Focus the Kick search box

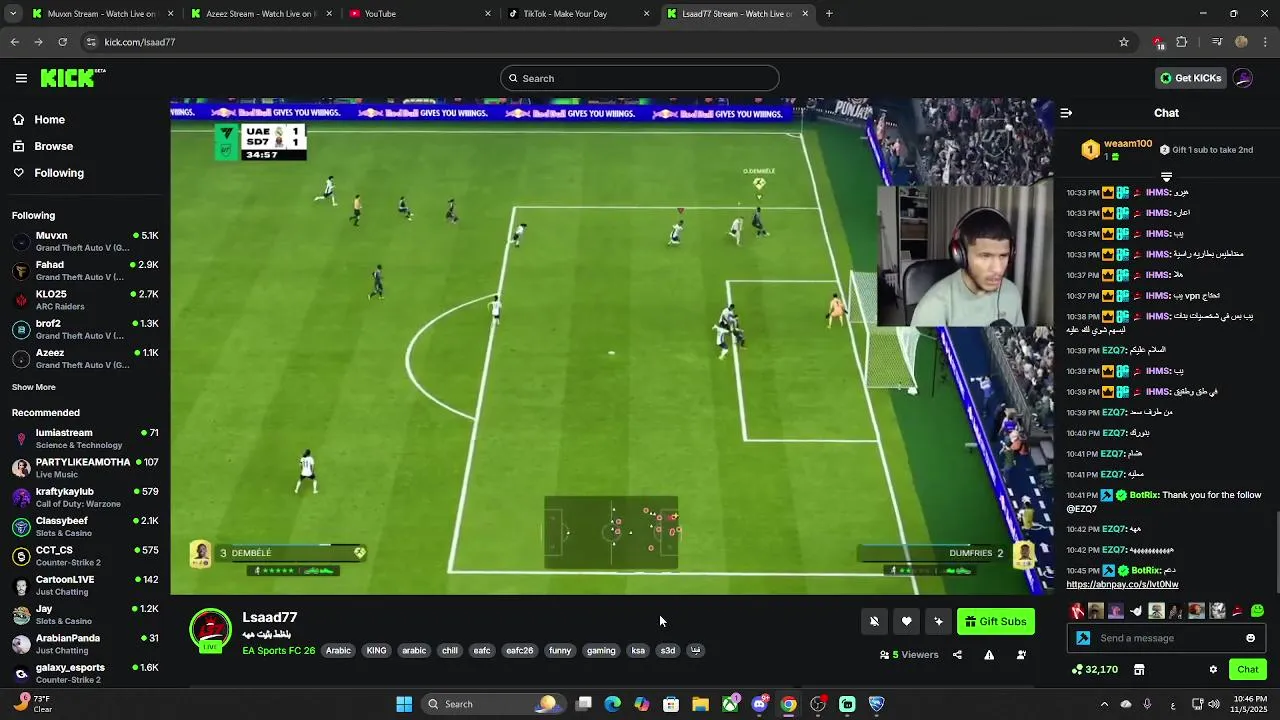coord(640,78)
